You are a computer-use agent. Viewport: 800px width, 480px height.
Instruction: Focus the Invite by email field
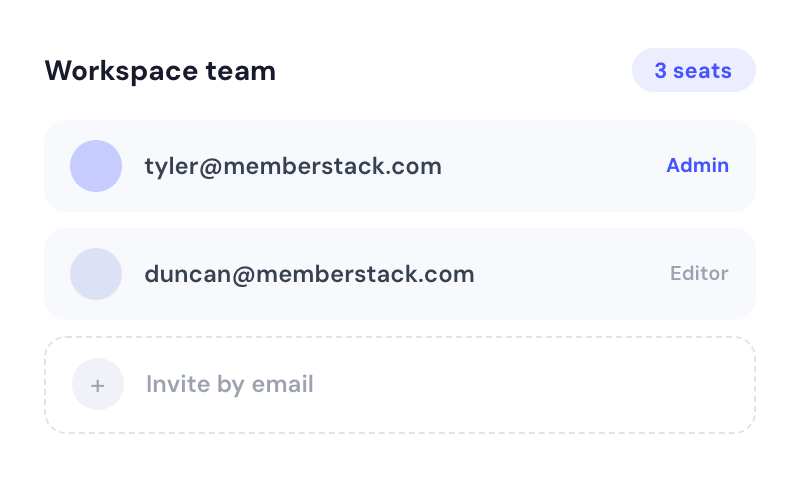(400, 385)
